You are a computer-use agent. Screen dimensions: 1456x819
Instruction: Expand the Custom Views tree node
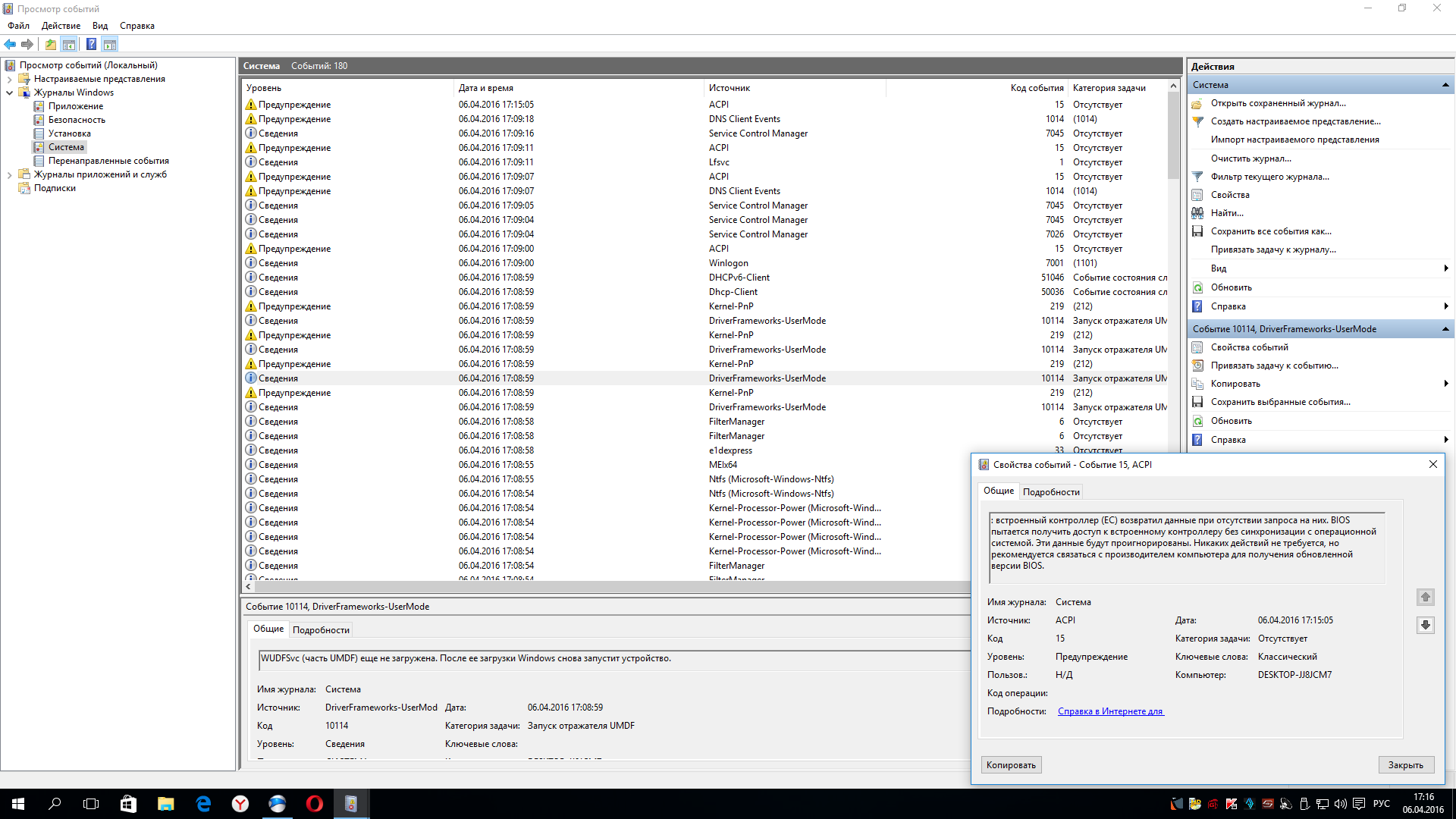coord(9,79)
